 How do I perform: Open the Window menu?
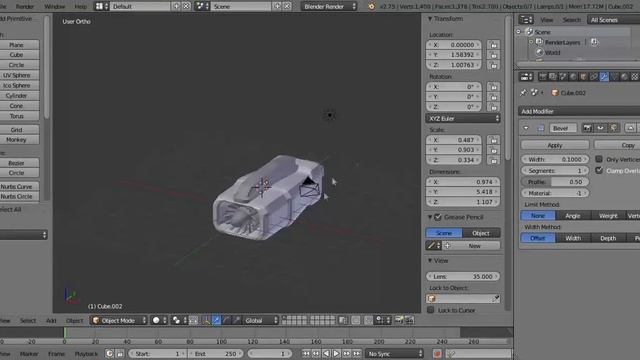coord(54,7)
